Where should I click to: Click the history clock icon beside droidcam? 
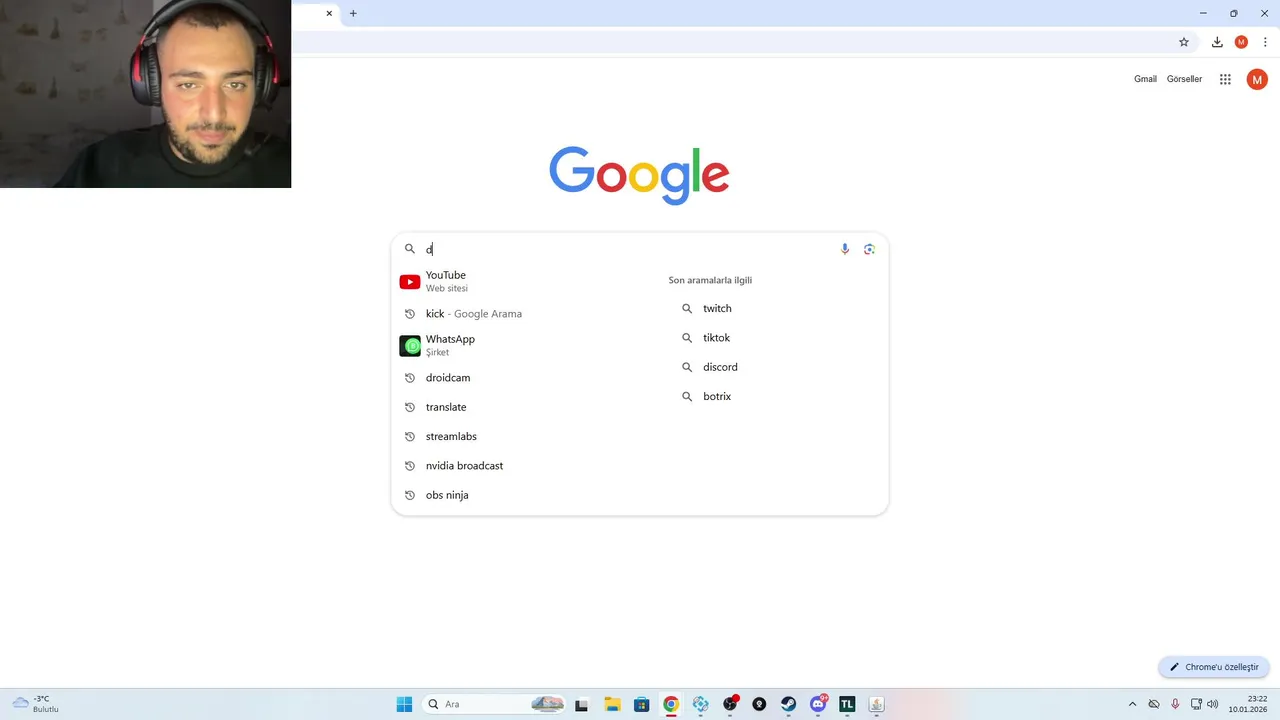(x=410, y=378)
